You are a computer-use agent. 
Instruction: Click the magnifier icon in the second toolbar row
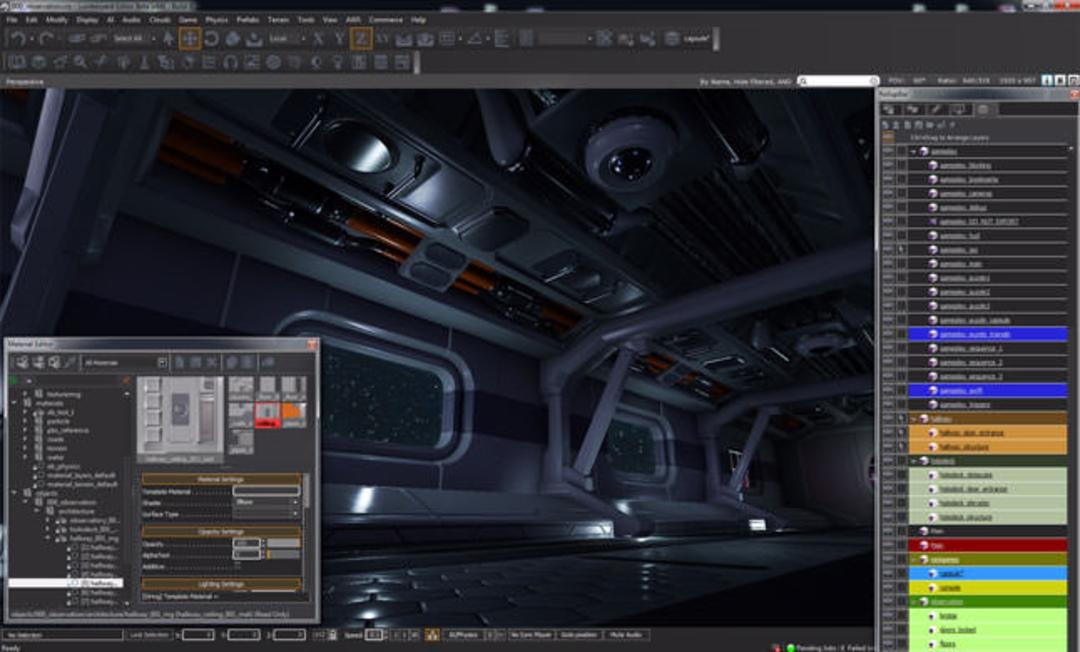tap(81, 63)
